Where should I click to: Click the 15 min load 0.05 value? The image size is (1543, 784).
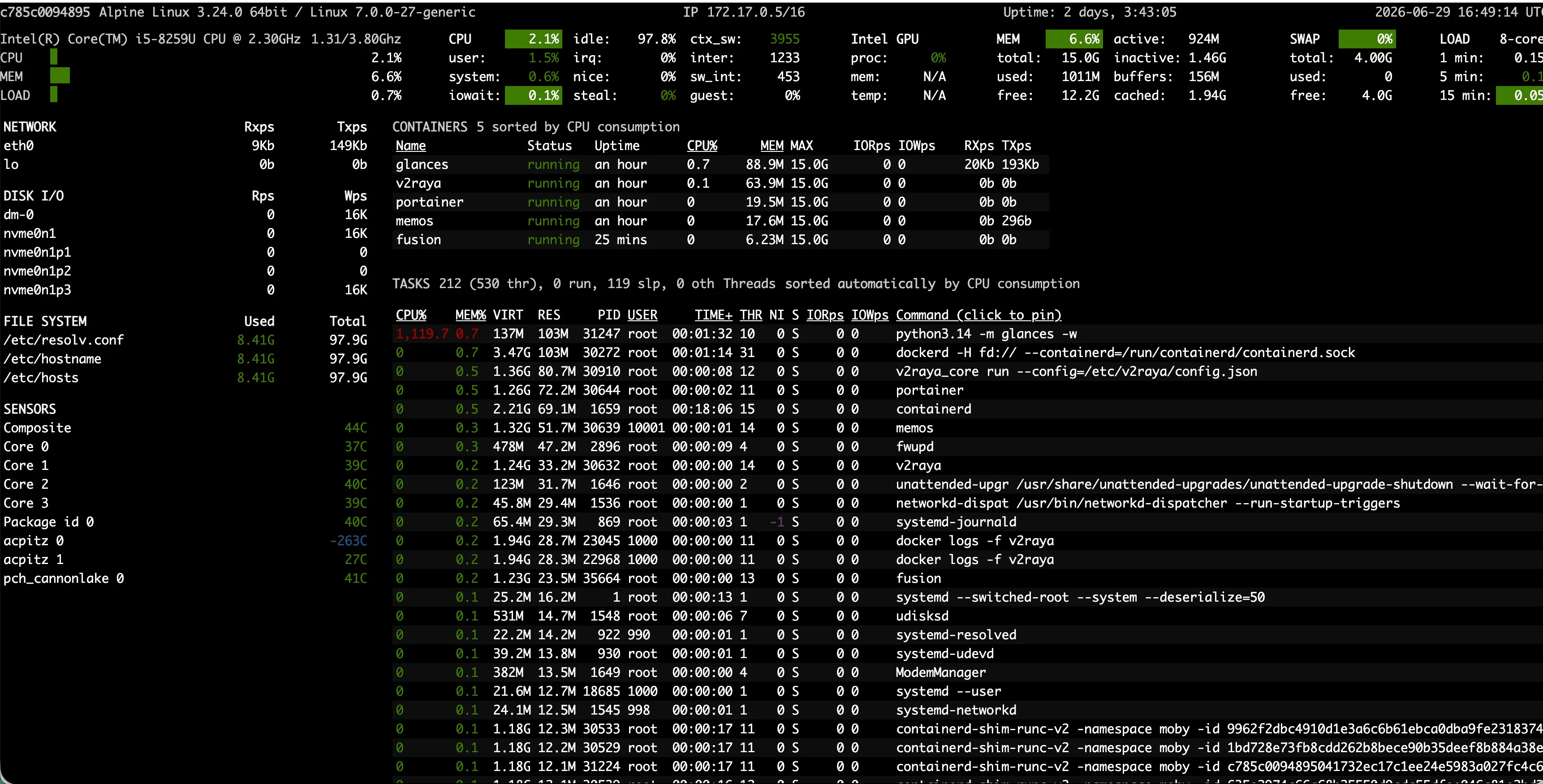point(1520,95)
